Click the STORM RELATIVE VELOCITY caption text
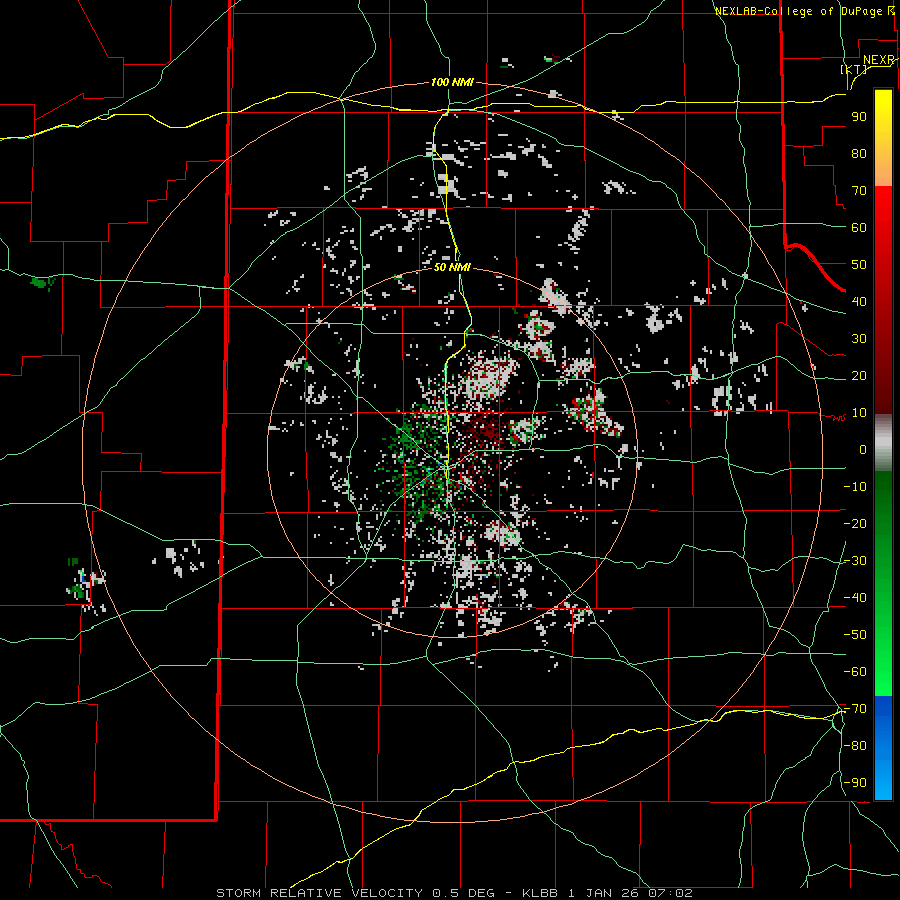900x900 pixels. pyautogui.click(x=319, y=893)
